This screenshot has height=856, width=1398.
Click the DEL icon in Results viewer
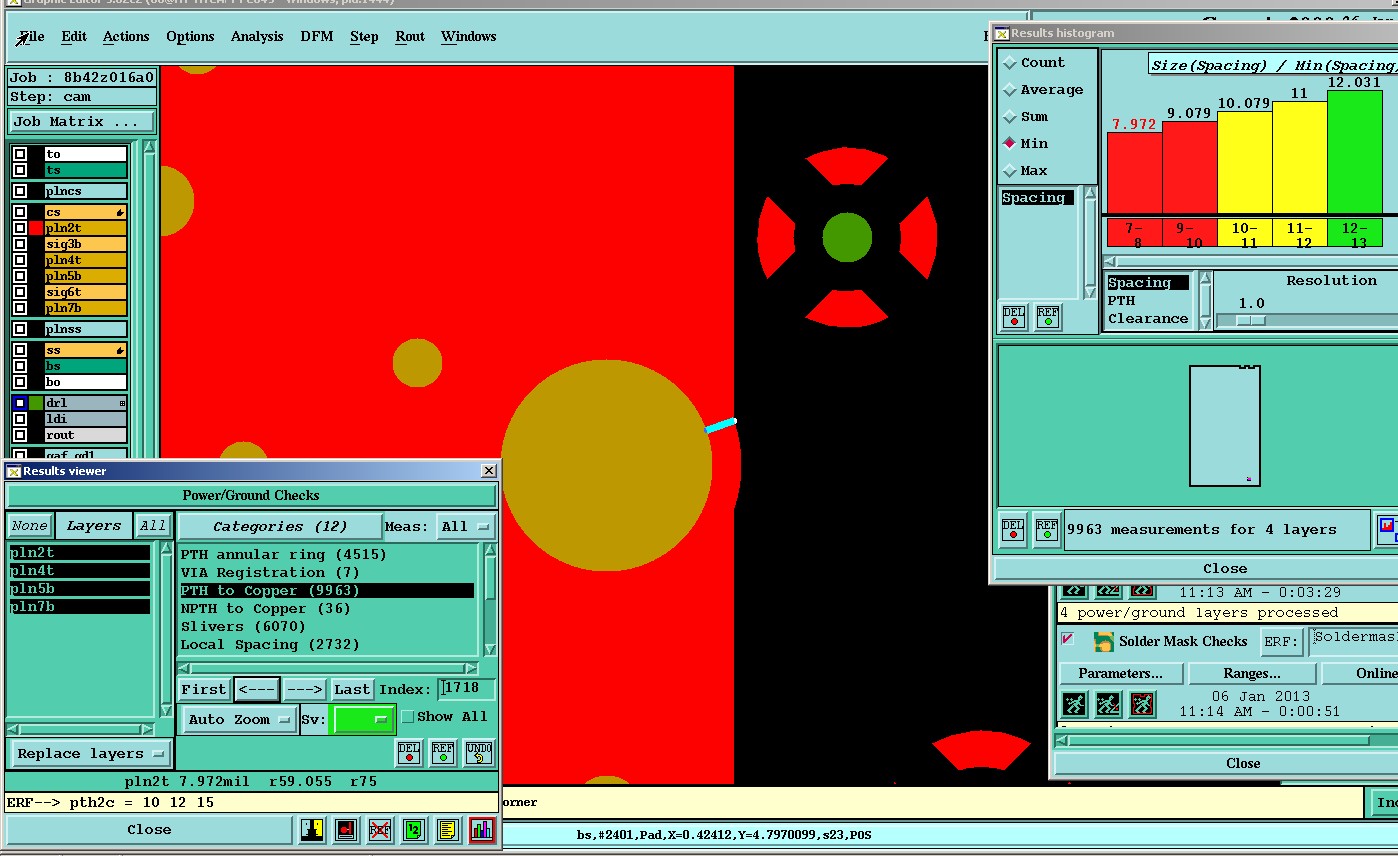pos(409,752)
